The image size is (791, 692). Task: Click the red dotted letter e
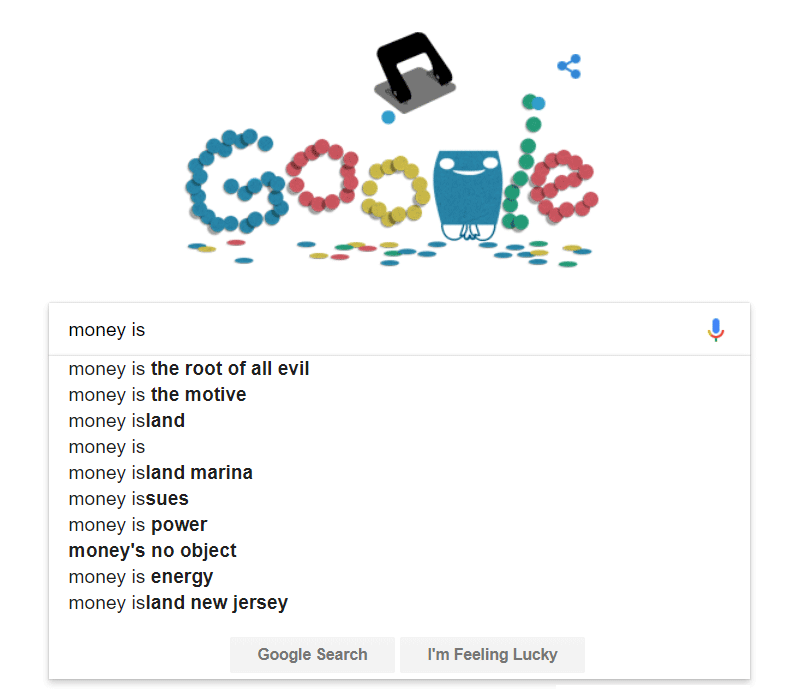pos(563,186)
